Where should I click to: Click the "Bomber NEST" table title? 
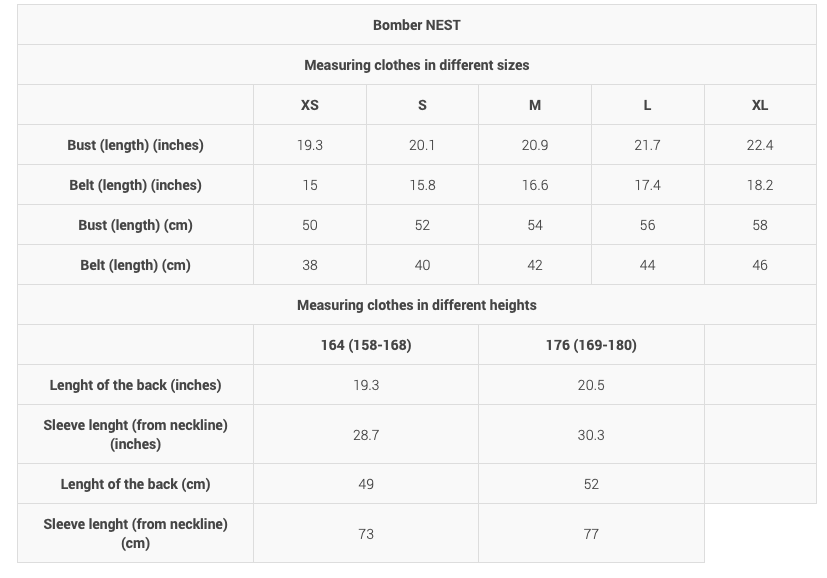(416, 25)
